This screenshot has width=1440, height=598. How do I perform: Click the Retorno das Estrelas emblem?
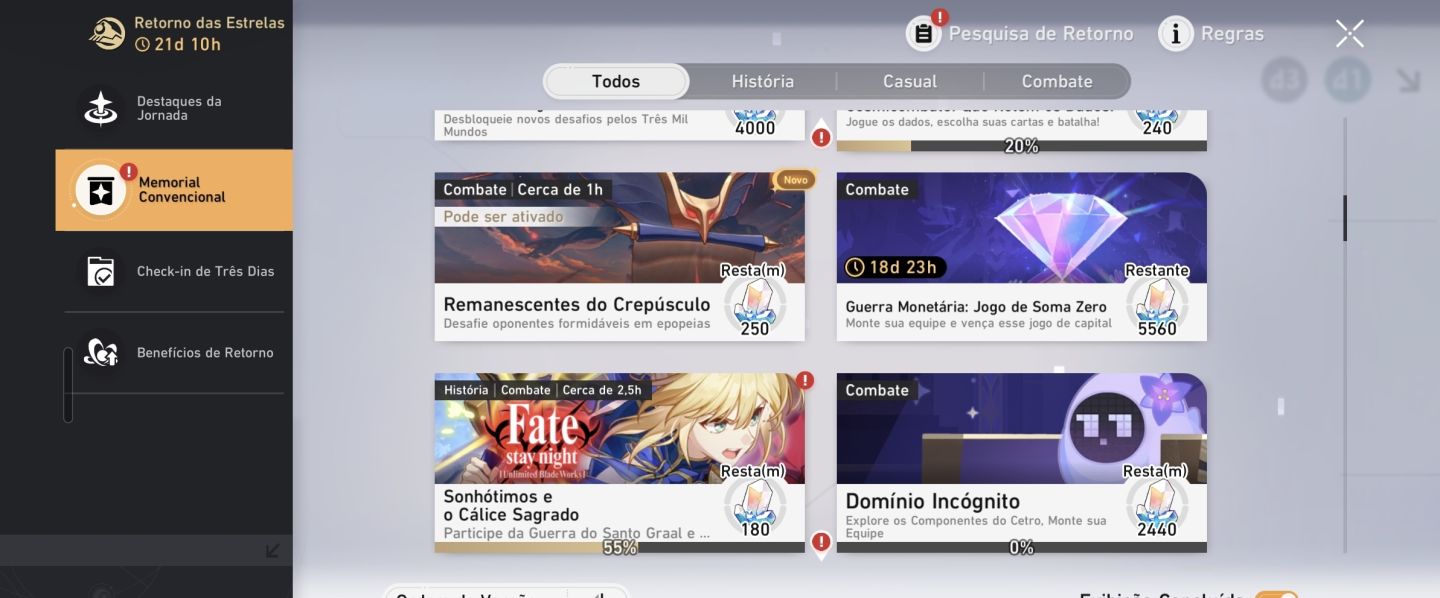point(107,33)
